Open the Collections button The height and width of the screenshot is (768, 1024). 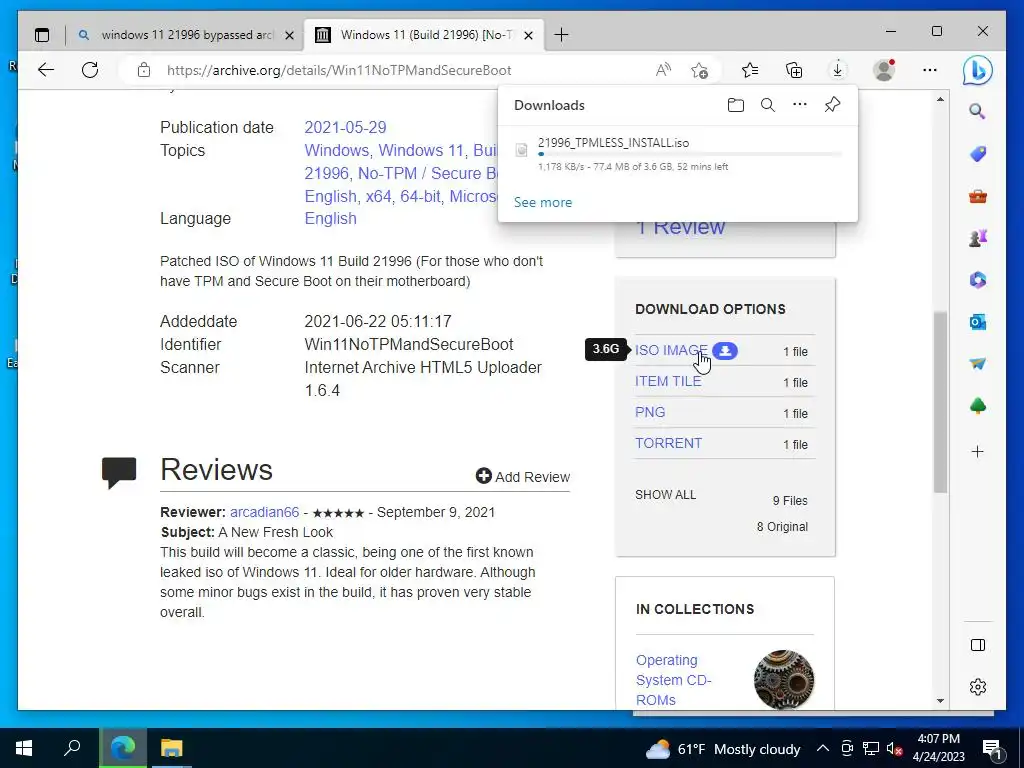(793, 70)
